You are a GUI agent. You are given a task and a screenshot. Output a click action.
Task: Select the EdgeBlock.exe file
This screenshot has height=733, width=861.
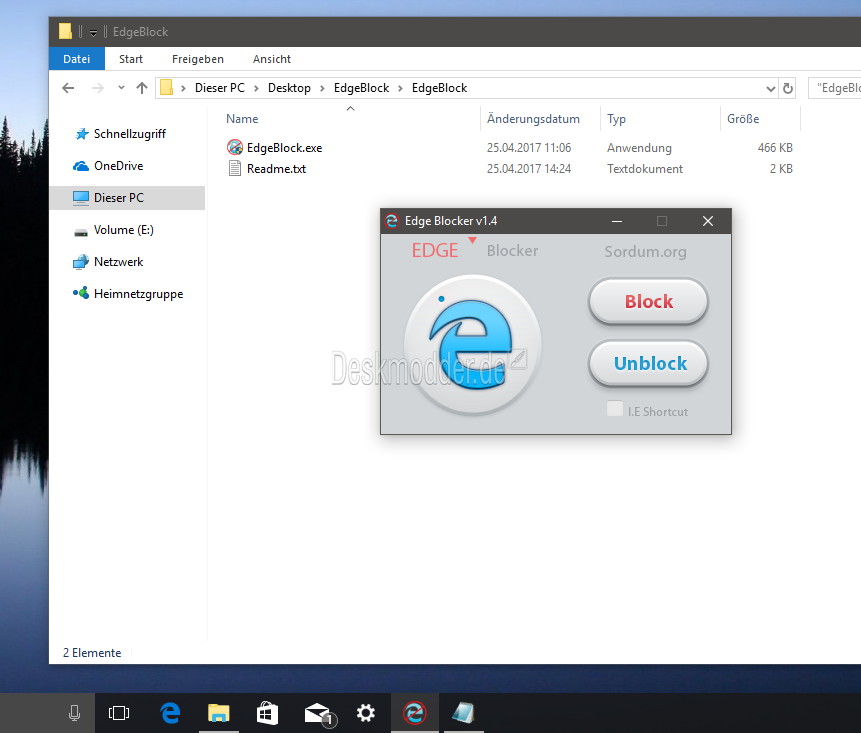click(x=284, y=148)
